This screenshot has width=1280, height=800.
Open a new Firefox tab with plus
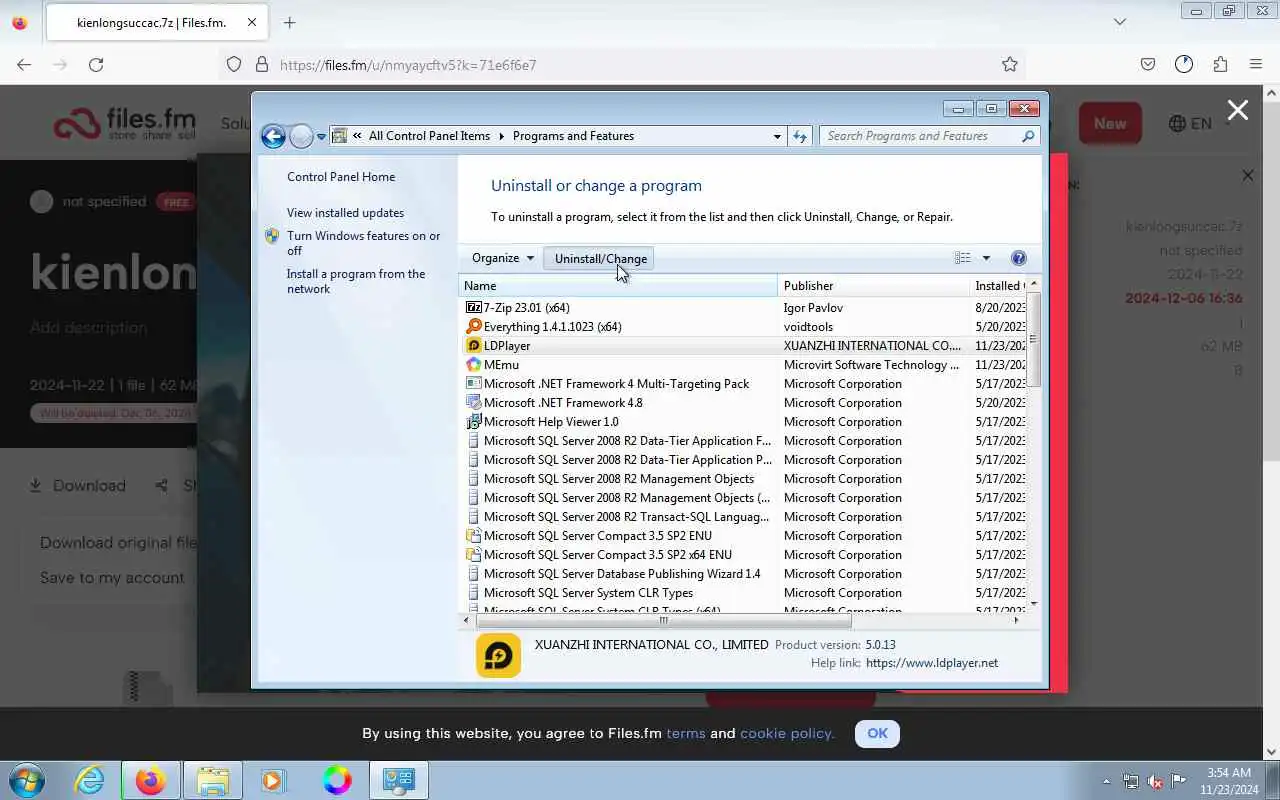[x=289, y=22]
